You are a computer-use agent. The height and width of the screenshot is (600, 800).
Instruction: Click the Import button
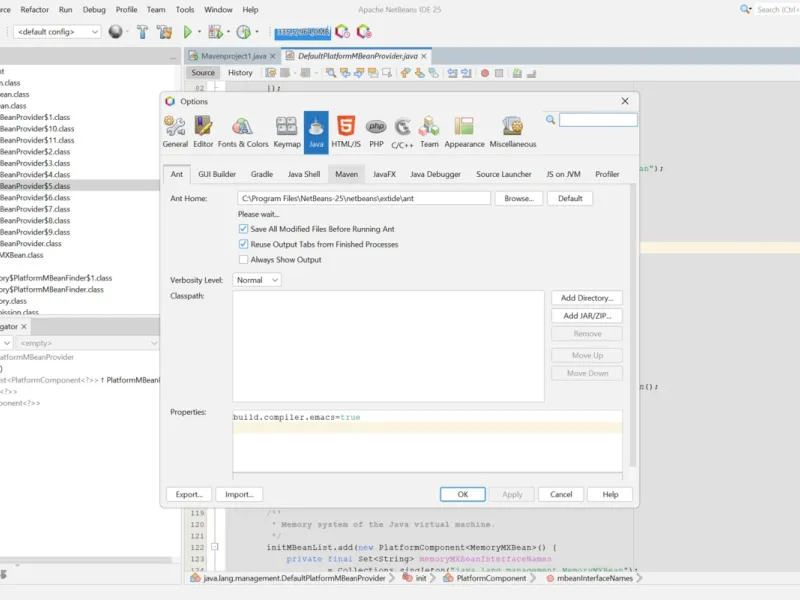tap(239, 494)
